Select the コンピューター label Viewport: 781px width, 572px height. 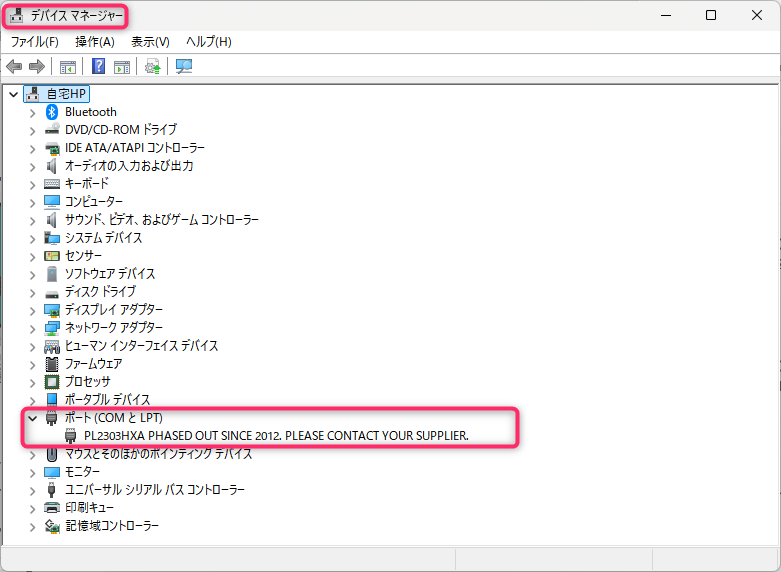pos(94,202)
